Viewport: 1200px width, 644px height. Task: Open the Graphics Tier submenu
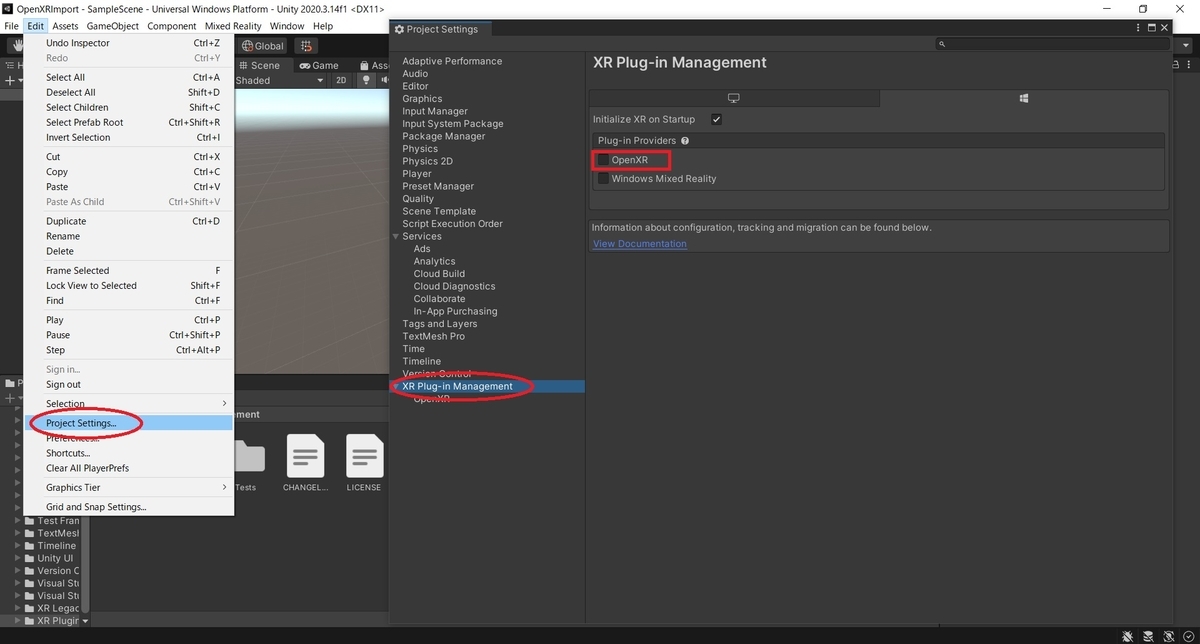tap(128, 488)
